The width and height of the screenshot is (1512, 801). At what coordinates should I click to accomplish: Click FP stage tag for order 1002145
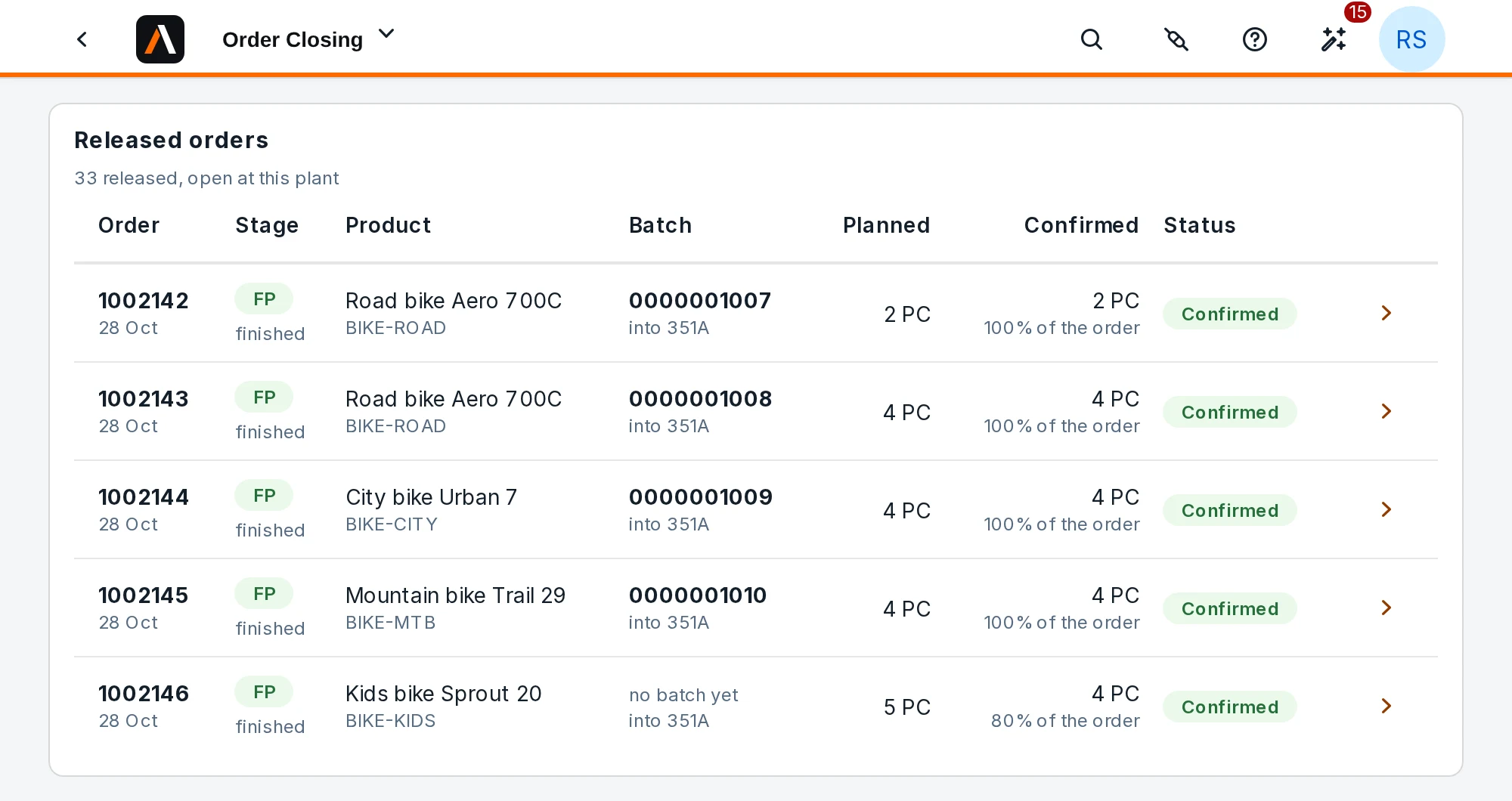(x=264, y=593)
